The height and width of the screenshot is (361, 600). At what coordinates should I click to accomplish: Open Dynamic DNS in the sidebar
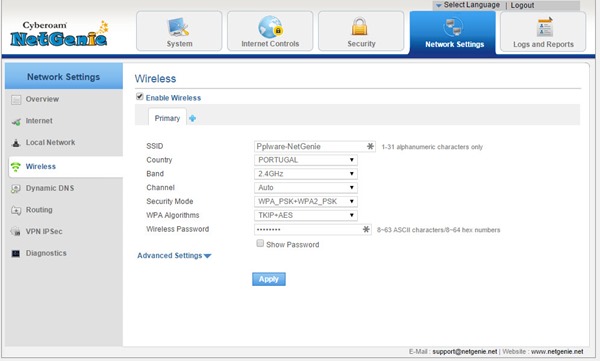coord(50,188)
